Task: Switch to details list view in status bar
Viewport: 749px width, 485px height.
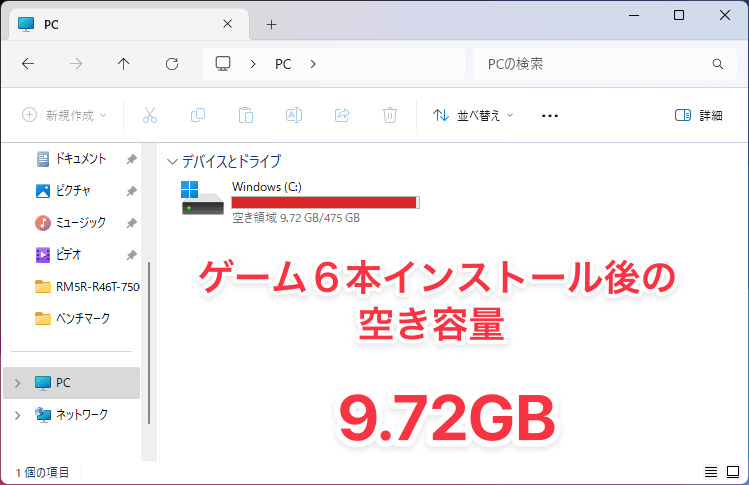Action: [x=711, y=472]
